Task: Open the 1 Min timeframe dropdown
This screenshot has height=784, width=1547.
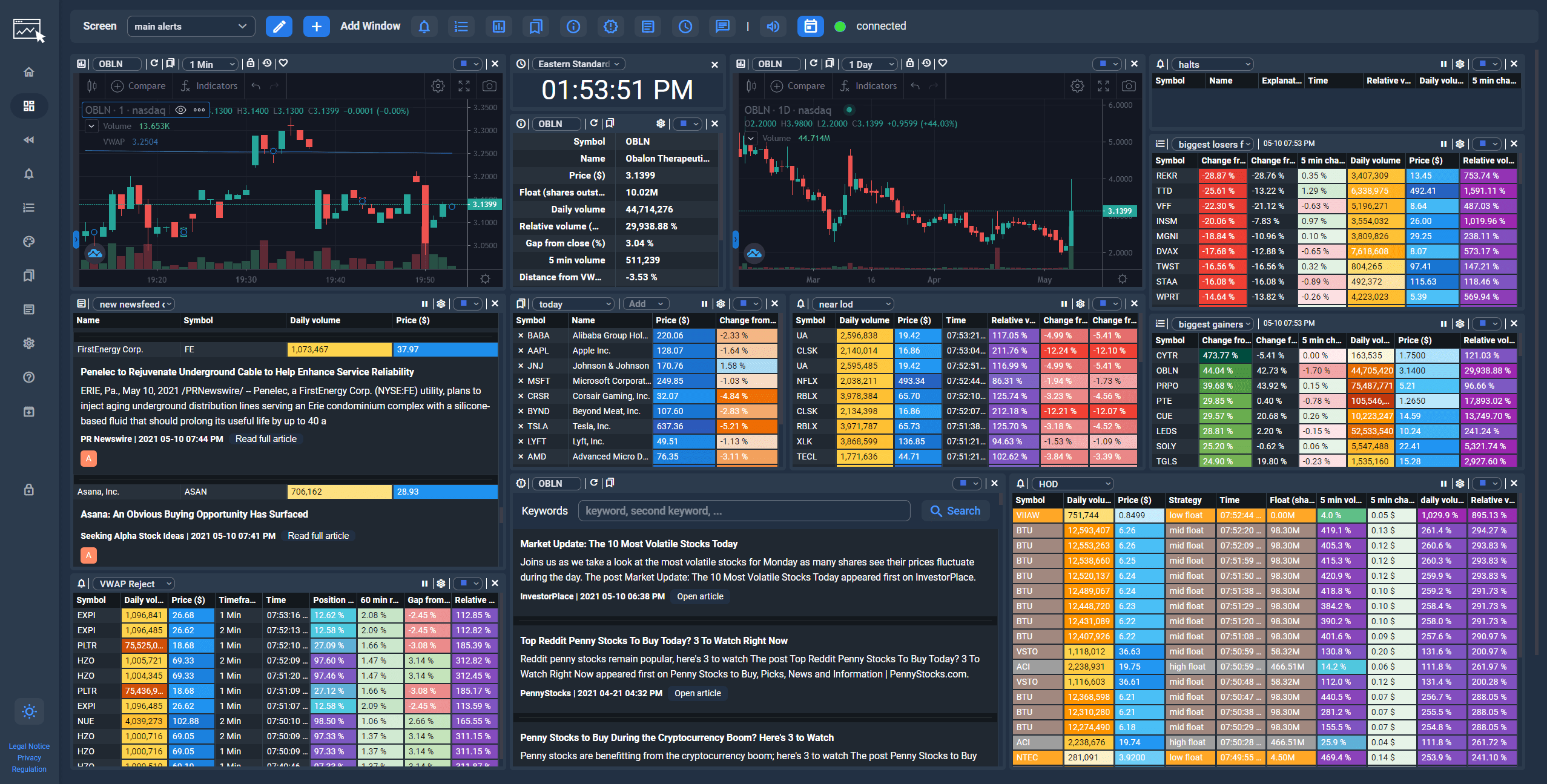Action: pyautogui.click(x=210, y=64)
